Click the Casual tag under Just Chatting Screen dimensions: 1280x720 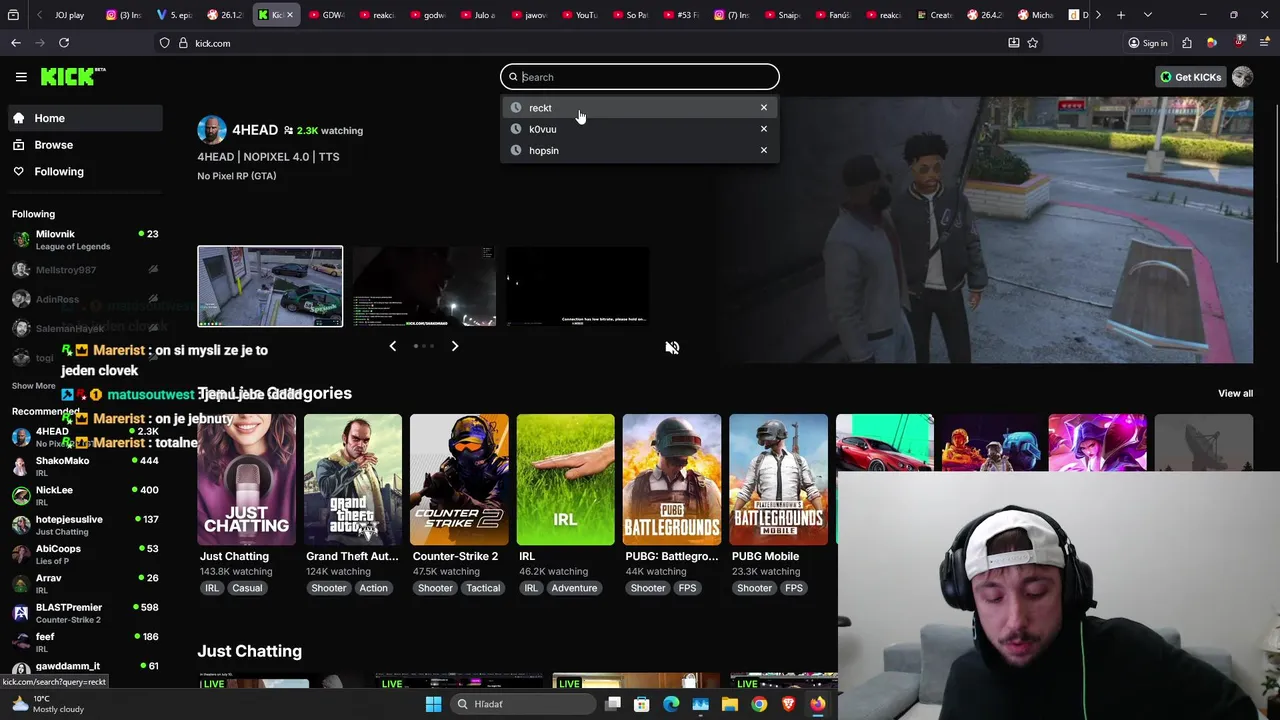pyautogui.click(x=247, y=588)
